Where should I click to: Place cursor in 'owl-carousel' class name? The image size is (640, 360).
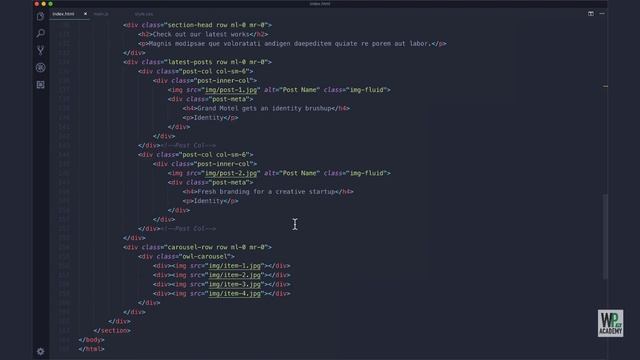205,256
